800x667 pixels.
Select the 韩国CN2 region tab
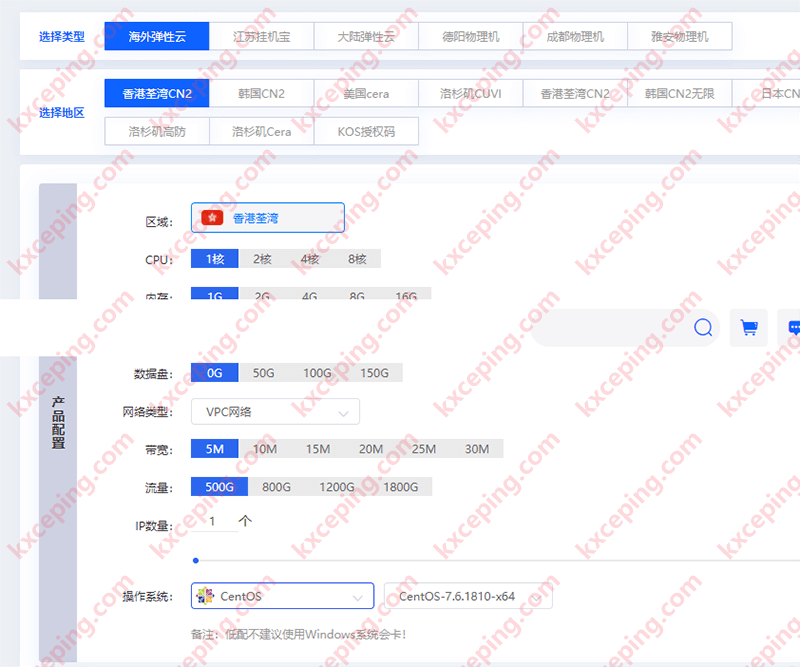(261, 94)
